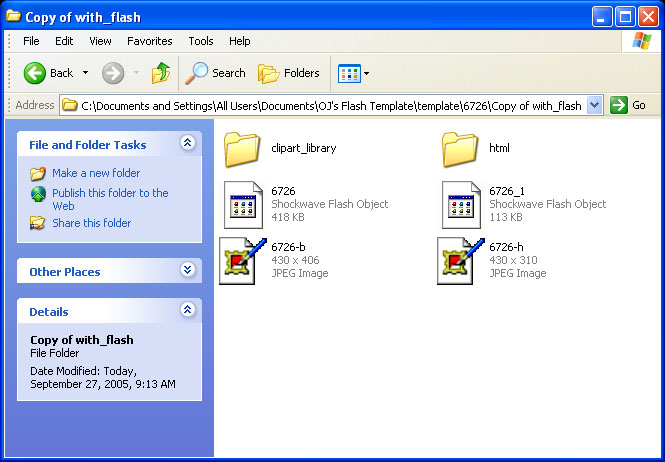Viewport: 665px width, 462px height.
Task: Select the 6726-h JPEG image
Action: coord(462,260)
